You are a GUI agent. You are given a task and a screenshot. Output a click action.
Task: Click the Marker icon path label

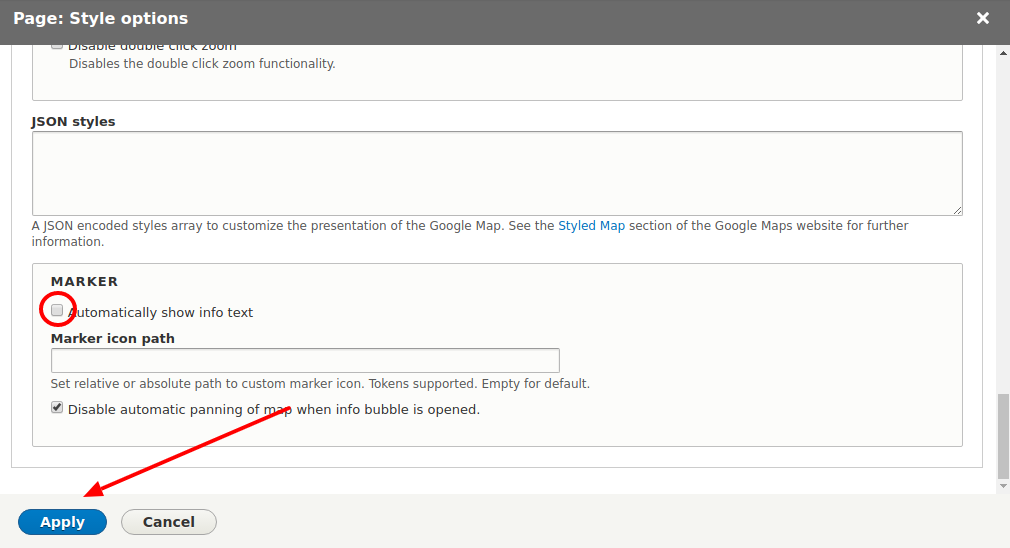click(112, 338)
